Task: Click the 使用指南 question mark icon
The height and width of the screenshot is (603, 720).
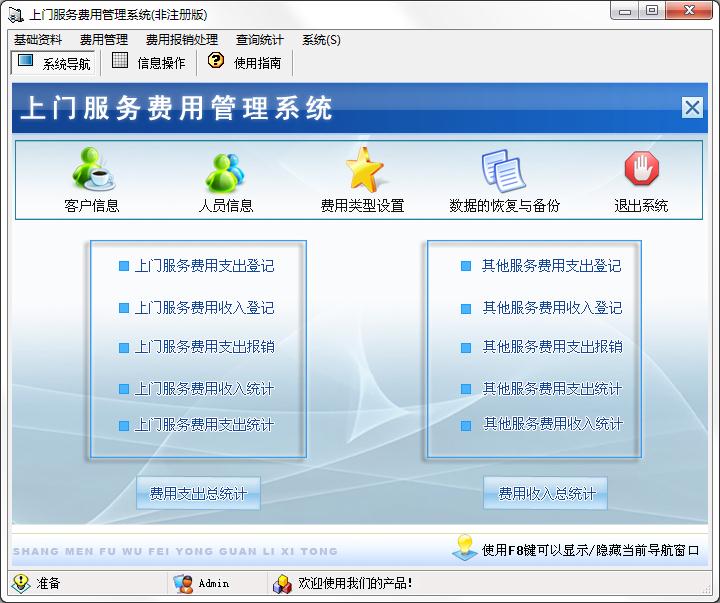Action: pyautogui.click(x=216, y=60)
